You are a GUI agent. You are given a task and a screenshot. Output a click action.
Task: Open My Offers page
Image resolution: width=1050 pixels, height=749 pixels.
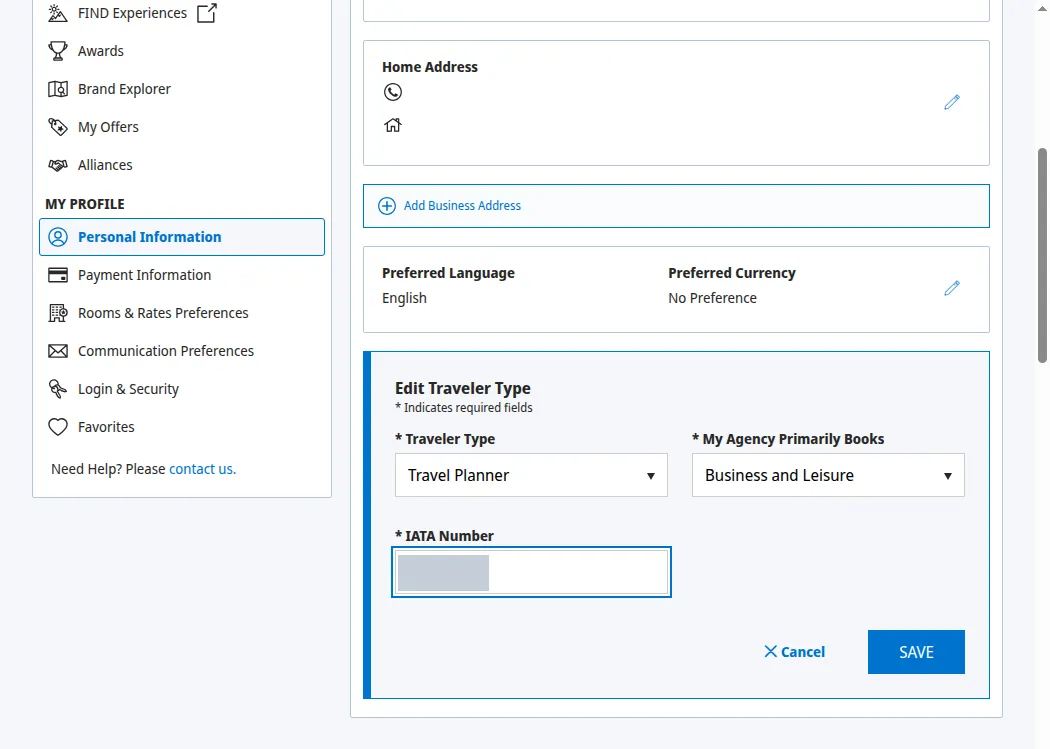click(108, 127)
